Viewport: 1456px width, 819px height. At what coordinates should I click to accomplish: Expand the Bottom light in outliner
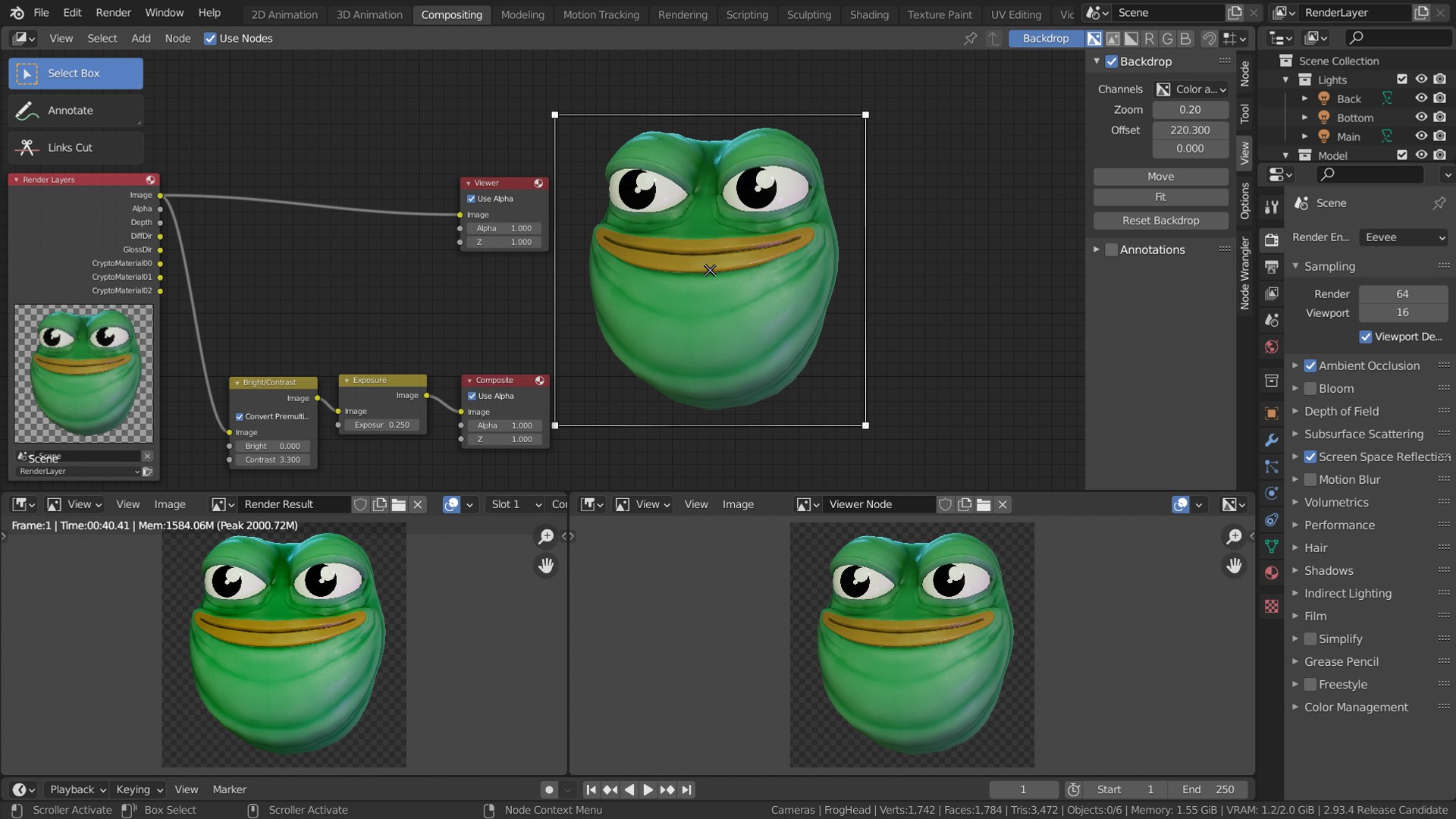pyautogui.click(x=1304, y=118)
